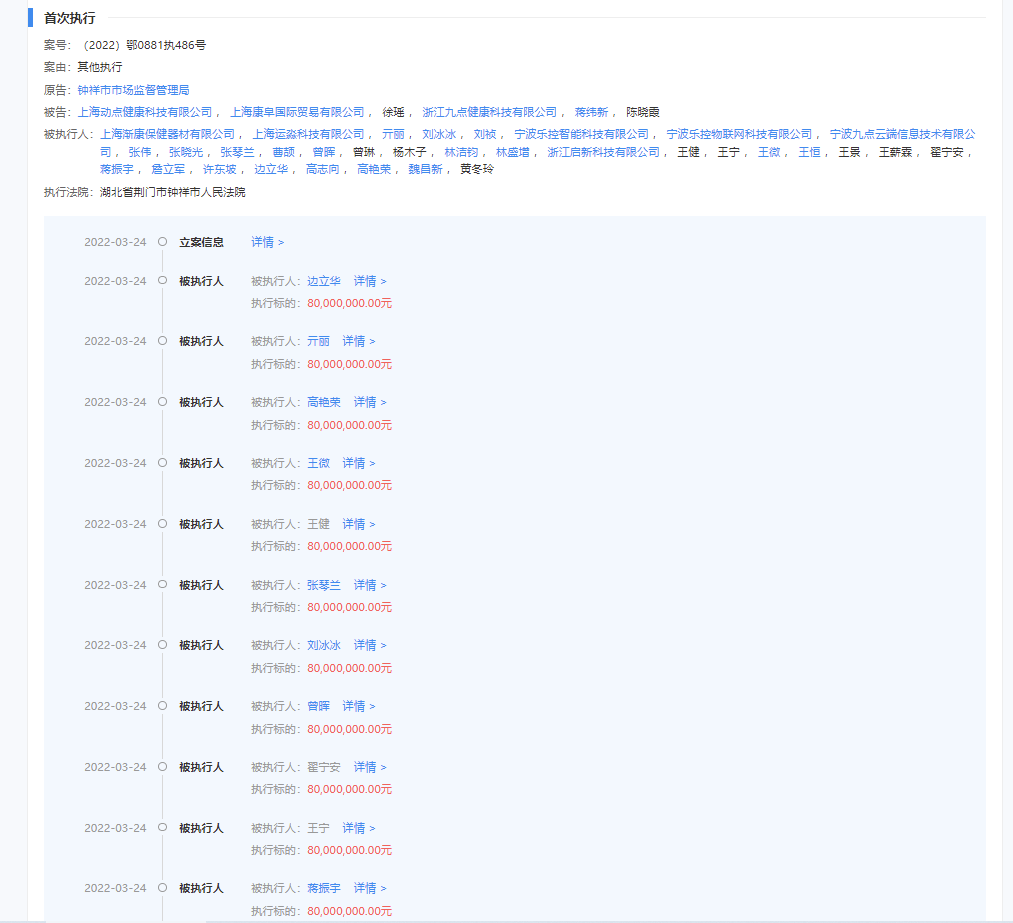
Task: Click 宁波乐控智能科技有限公司 link
Action: [581, 134]
